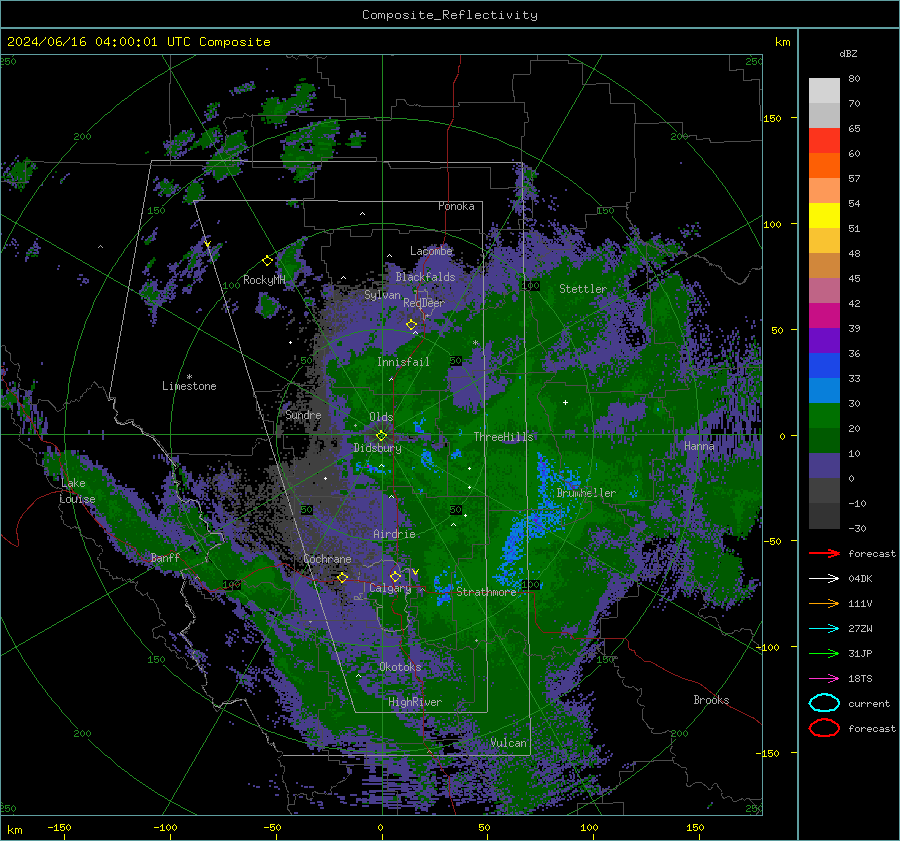Click the Strathmore town label
Viewport: 900px width, 841px height.
(x=486, y=592)
